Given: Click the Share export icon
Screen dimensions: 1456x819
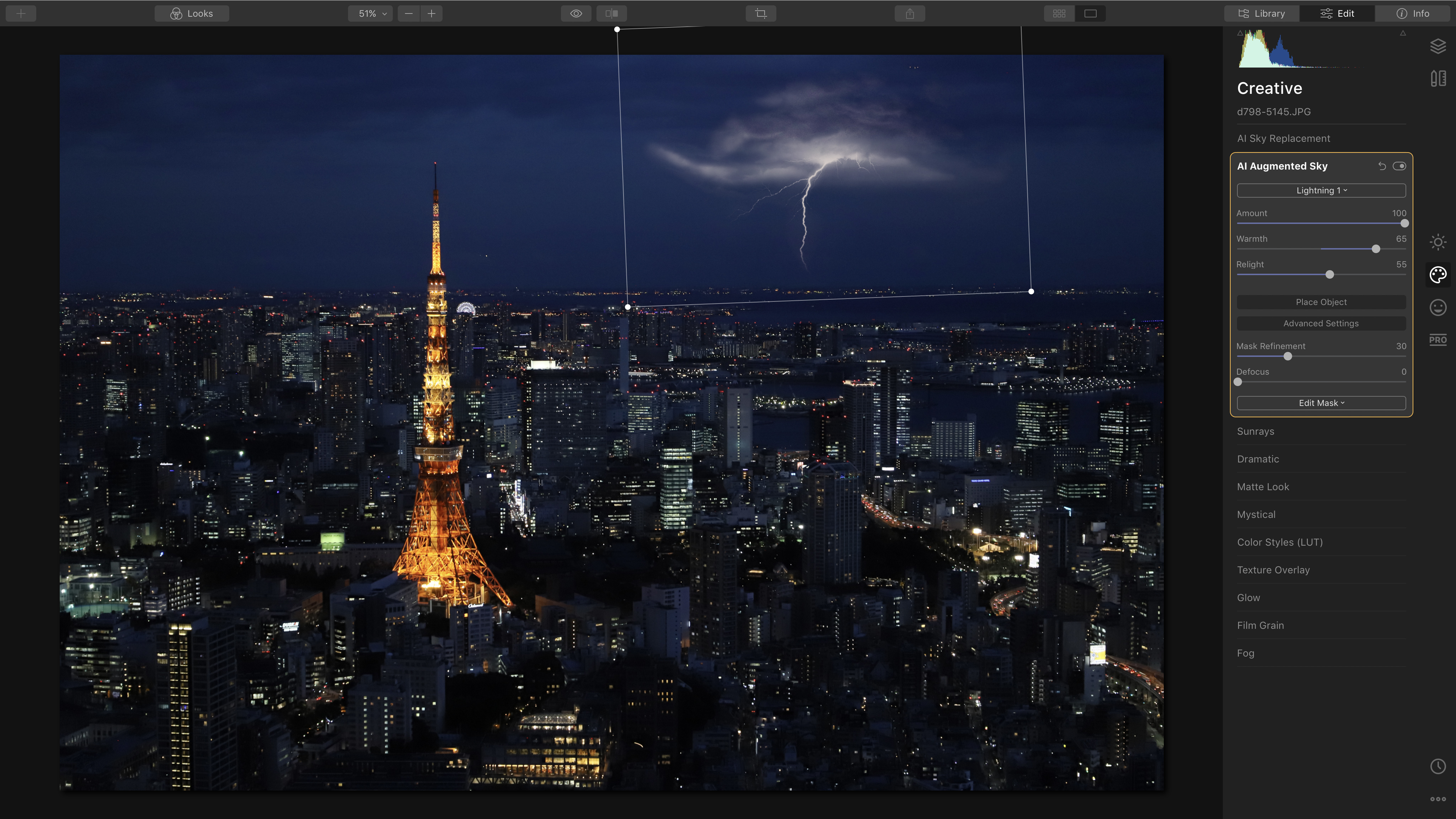Looking at the screenshot, I should click(x=909, y=14).
